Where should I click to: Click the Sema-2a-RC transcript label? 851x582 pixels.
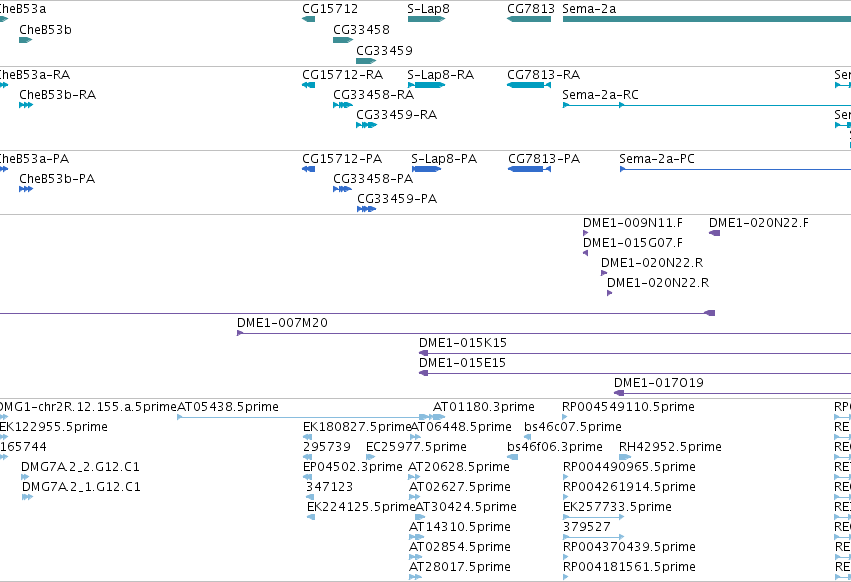pyautogui.click(x=600, y=95)
